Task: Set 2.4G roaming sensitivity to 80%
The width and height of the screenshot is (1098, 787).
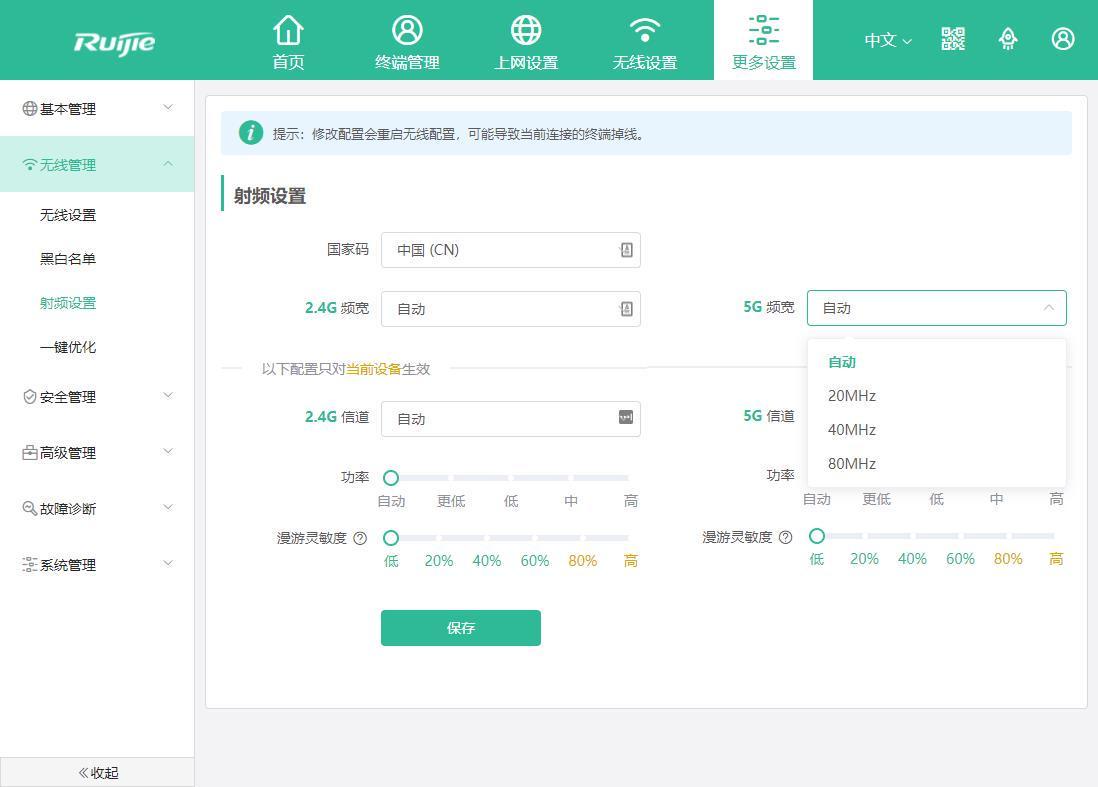Action: [583, 561]
